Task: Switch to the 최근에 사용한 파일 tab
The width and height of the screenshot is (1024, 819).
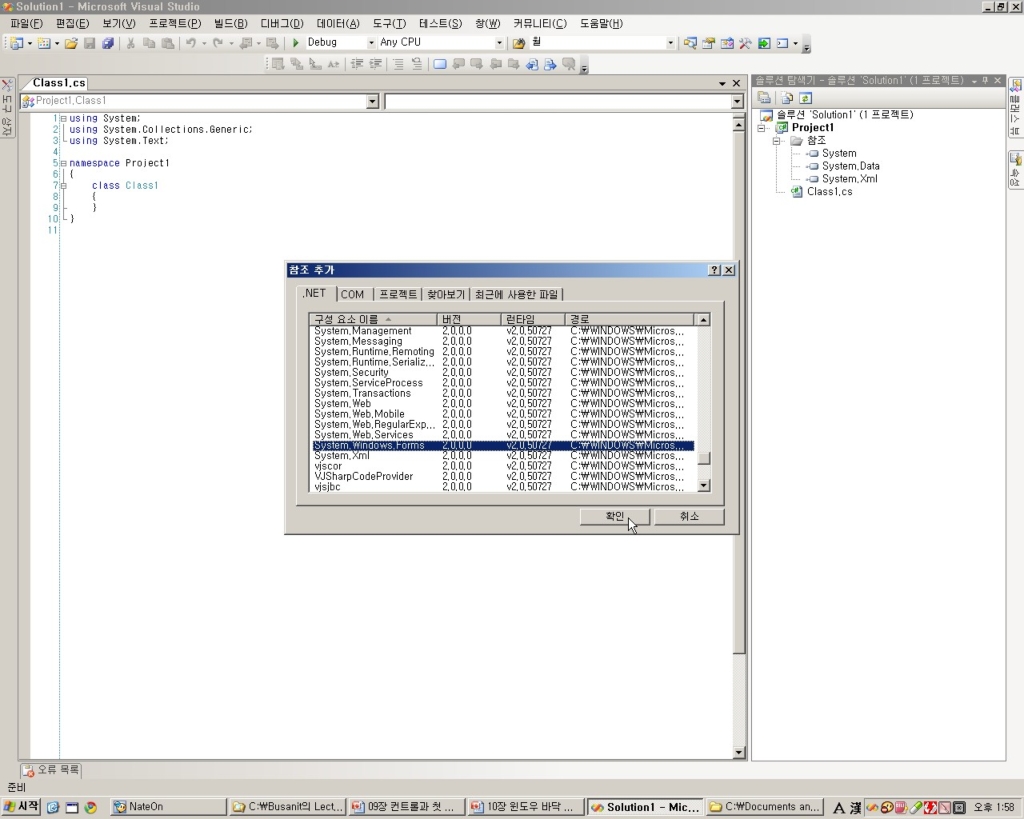Action: pos(517,295)
